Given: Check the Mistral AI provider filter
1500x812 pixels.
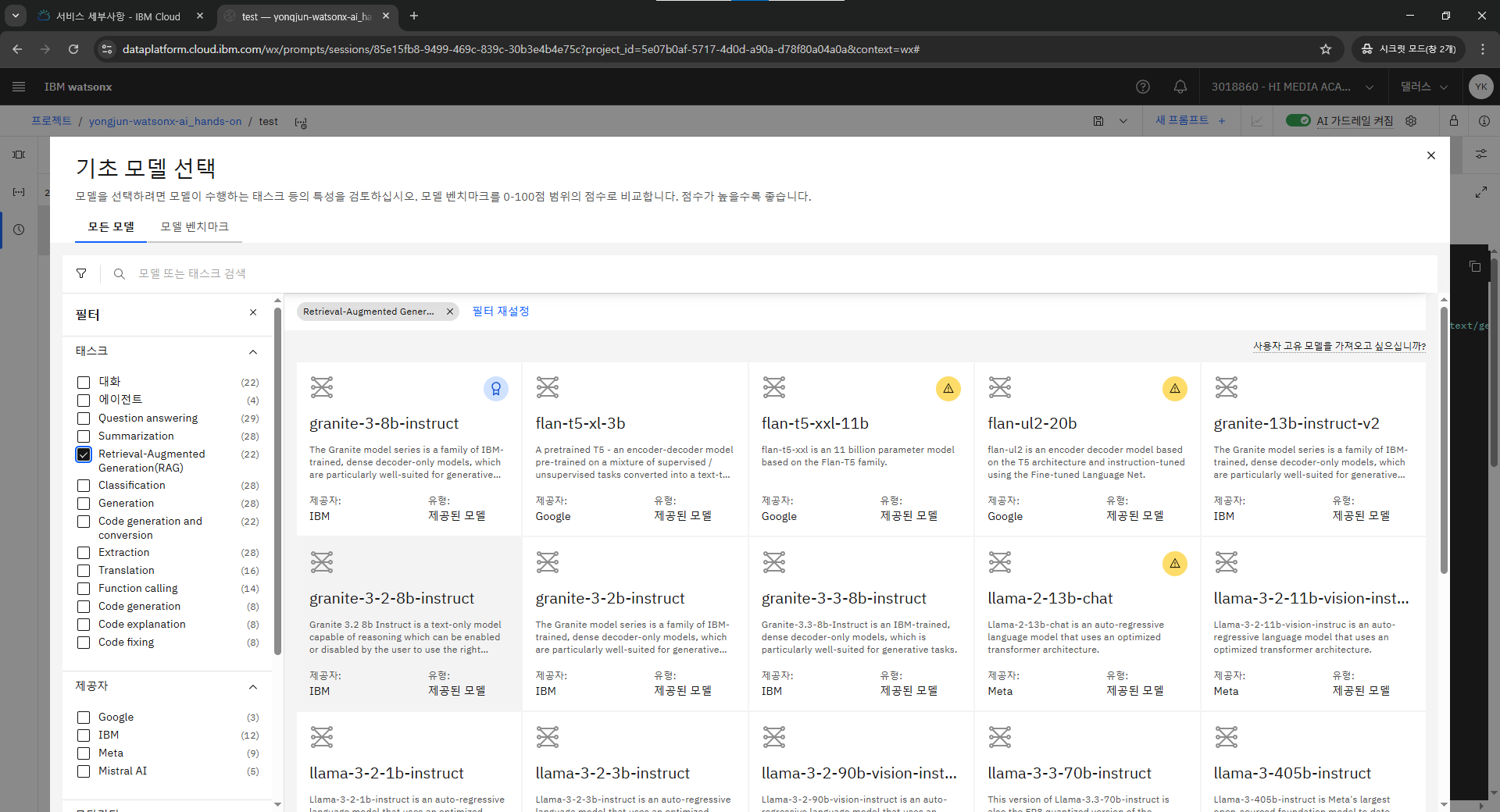Looking at the screenshot, I should [84, 771].
